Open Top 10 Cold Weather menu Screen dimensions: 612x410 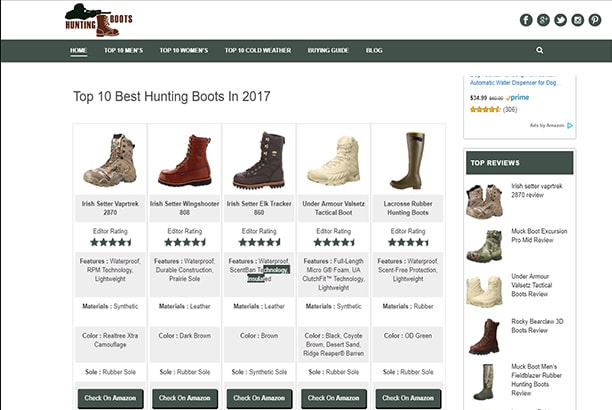point(258,50)
